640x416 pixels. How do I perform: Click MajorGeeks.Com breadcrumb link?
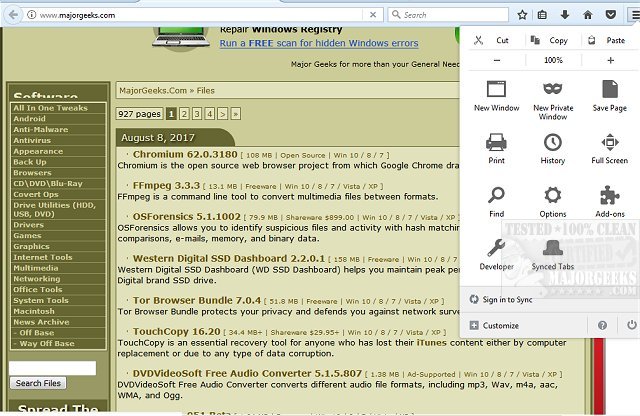click(x=153, y=91)
